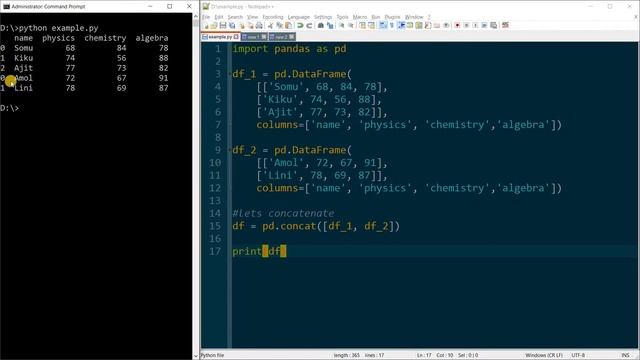
Task: Click the Playback macro icon
Action: tap(476, 25)
